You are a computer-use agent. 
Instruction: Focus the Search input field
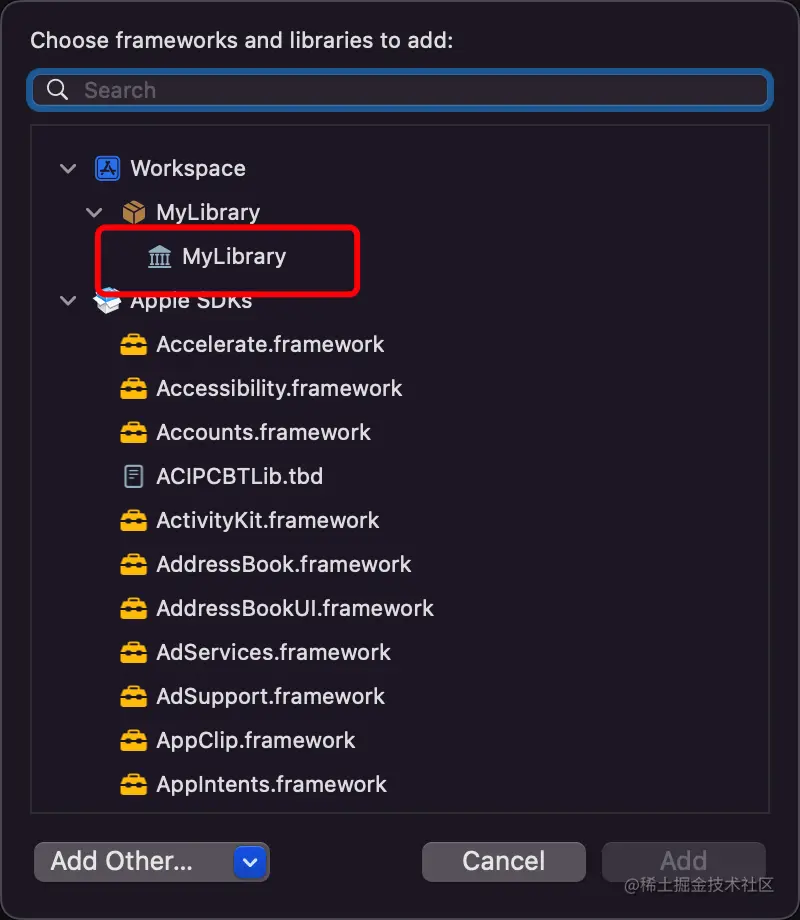400,90
